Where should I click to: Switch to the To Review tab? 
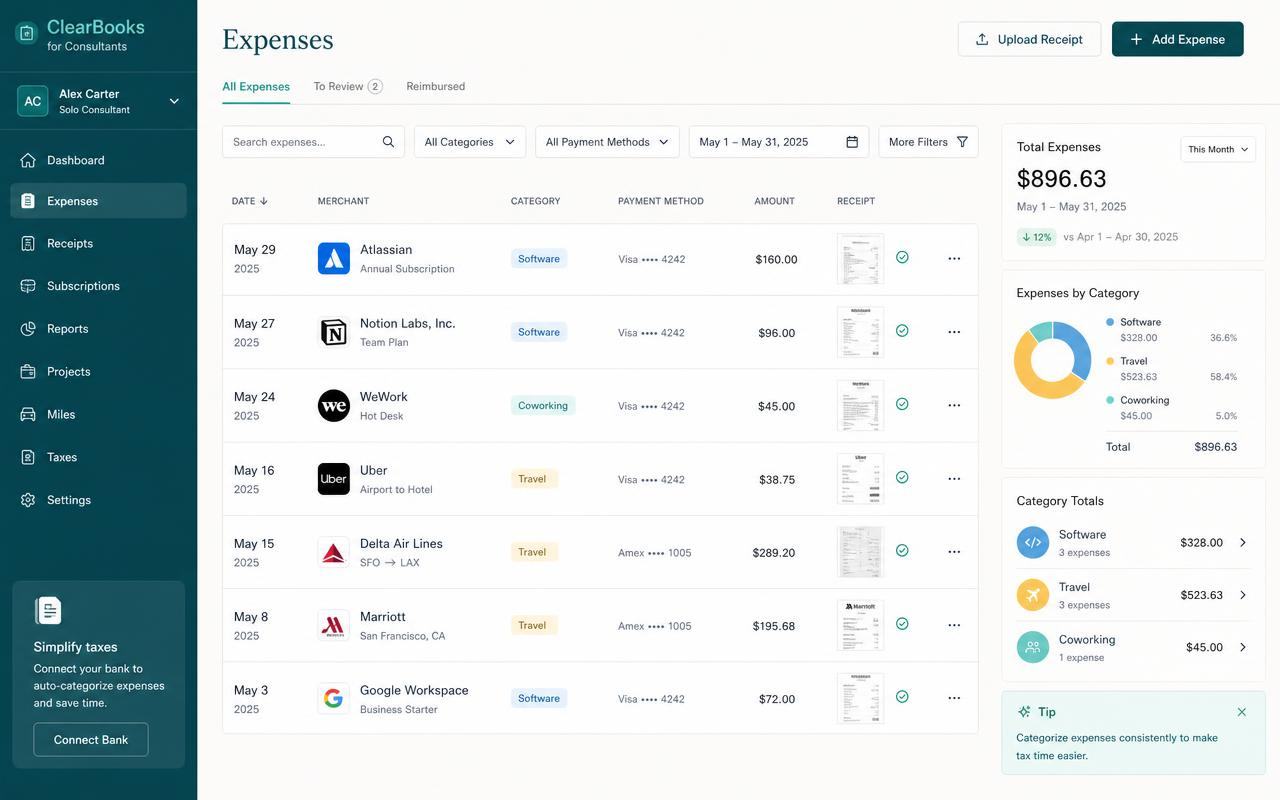pyautogui.click(x=347, y=86)
